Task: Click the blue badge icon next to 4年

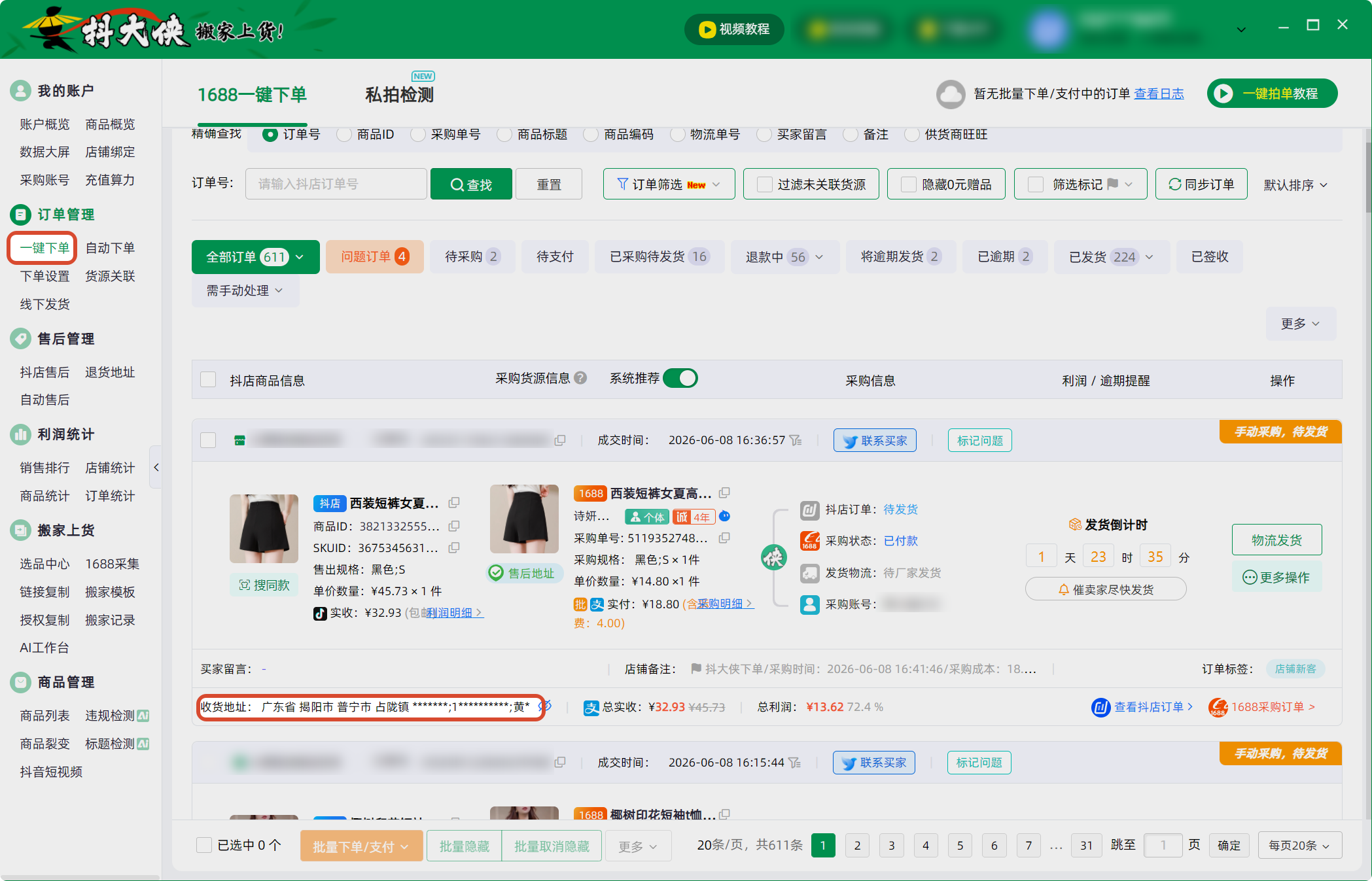Action: (724, 516)
